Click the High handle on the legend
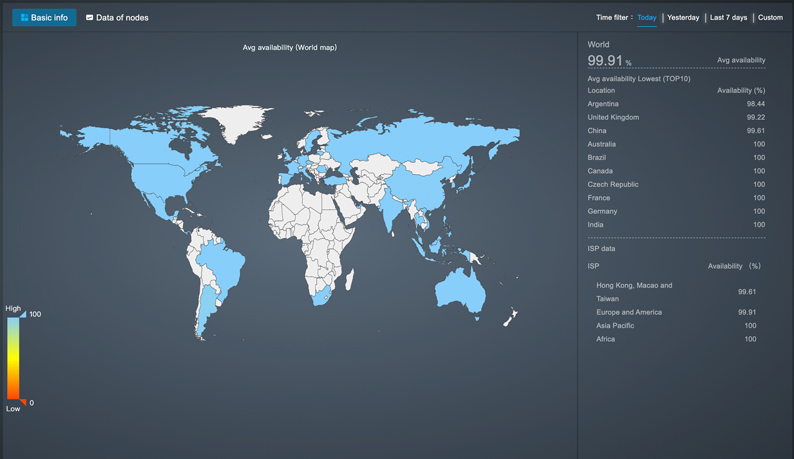Viewport: 794px width, 459px height. [x=22, y=314]
